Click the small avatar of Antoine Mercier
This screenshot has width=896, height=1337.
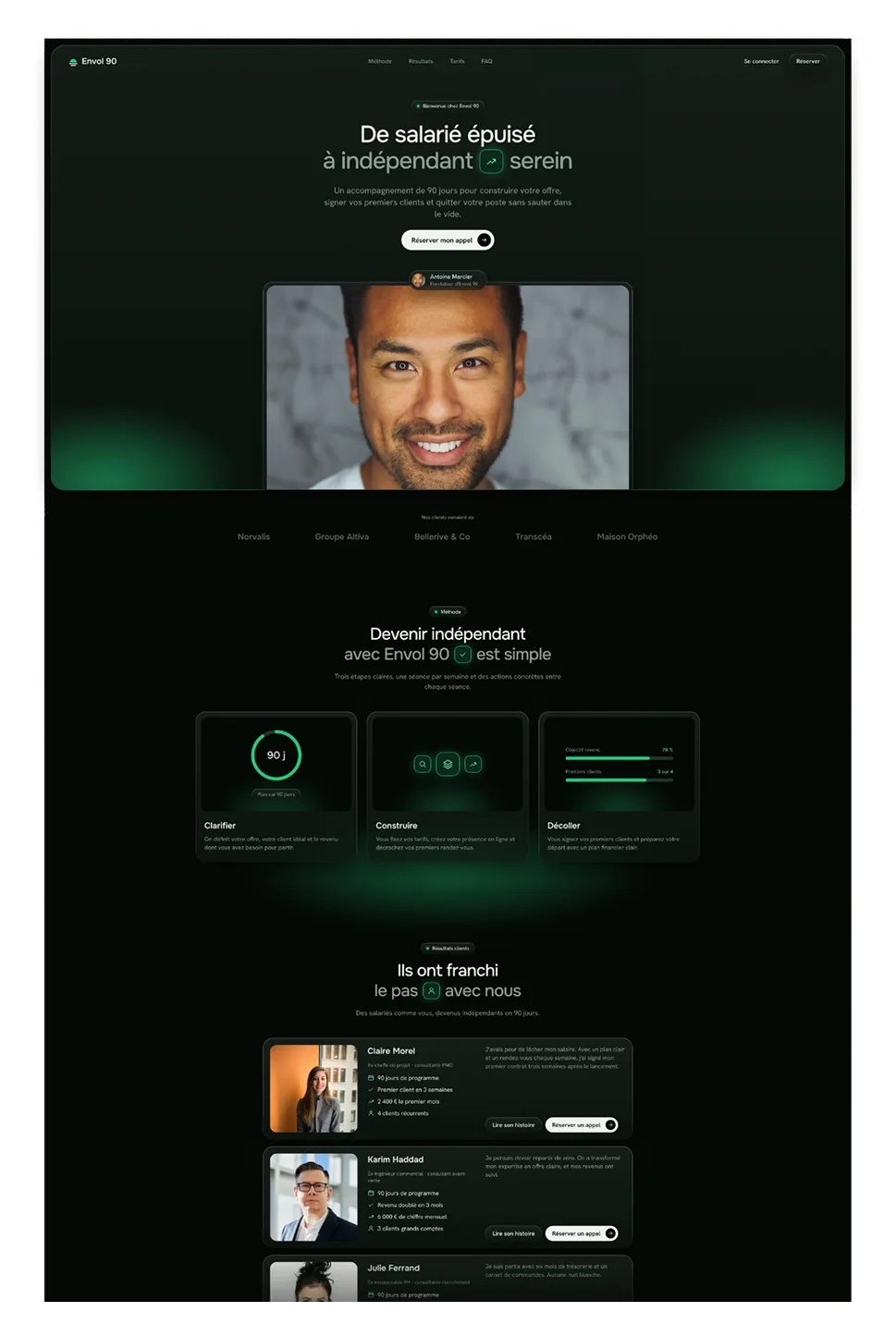pos(419,280)
